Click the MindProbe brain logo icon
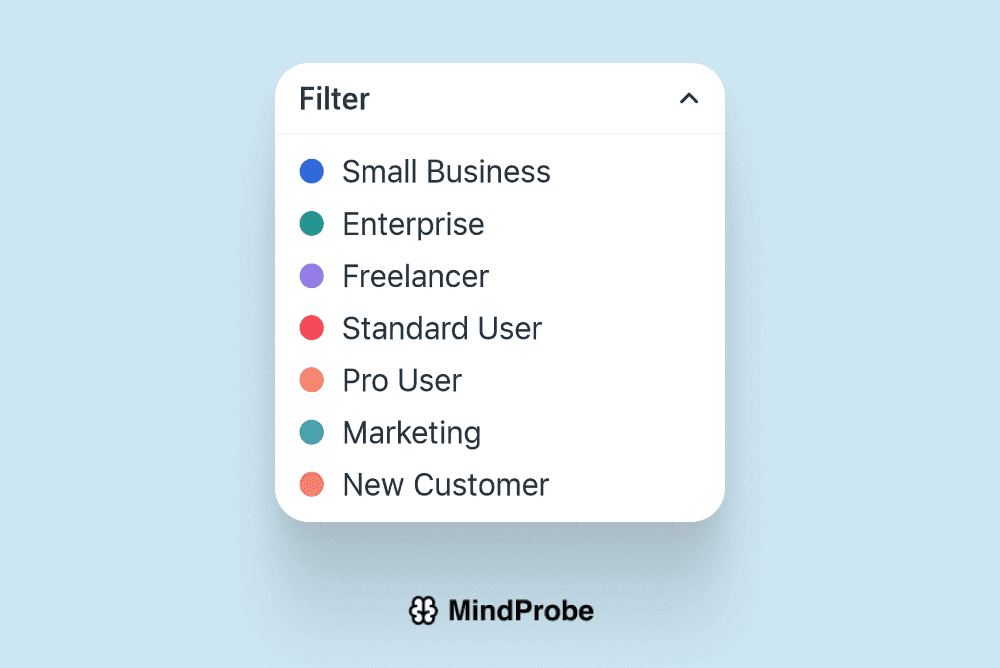The width and height of the screenshot is (1000, 668). coord(423,610)
